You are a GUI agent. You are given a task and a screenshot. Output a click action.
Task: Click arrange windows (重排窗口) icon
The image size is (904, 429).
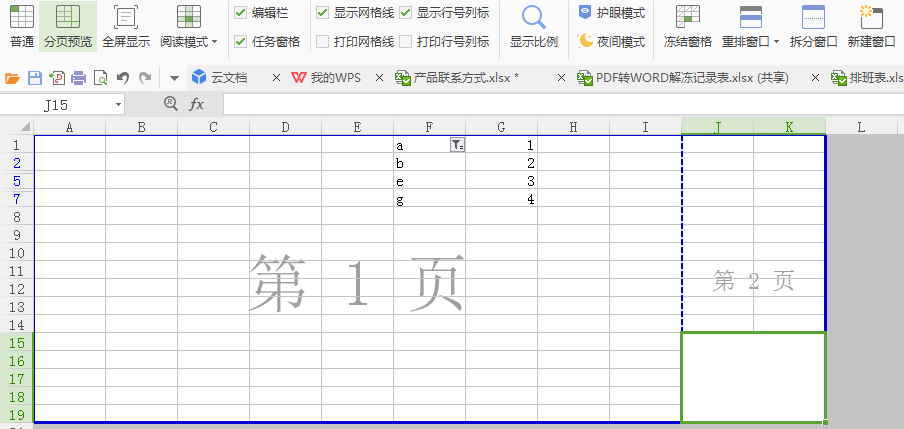pyautogui.click(x=751, y=17)
